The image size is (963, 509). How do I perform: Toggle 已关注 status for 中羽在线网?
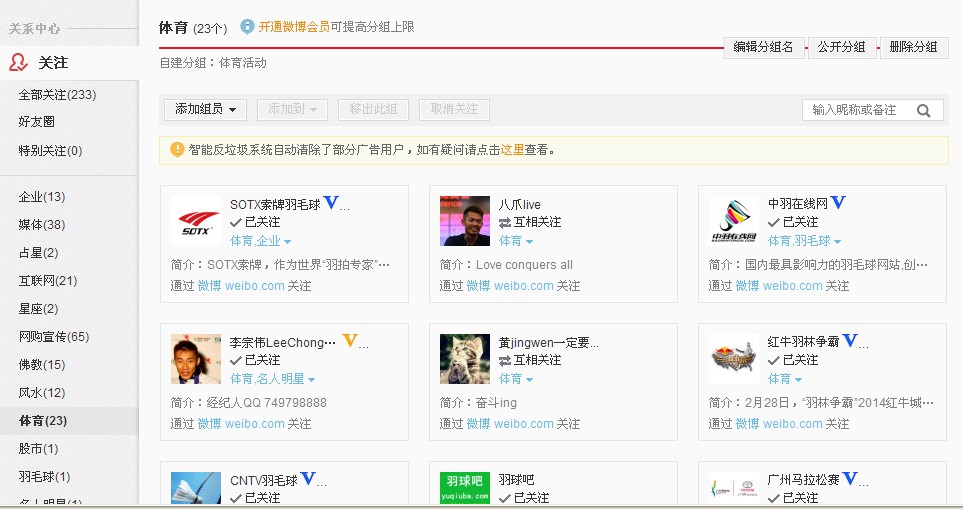(793, 222)
